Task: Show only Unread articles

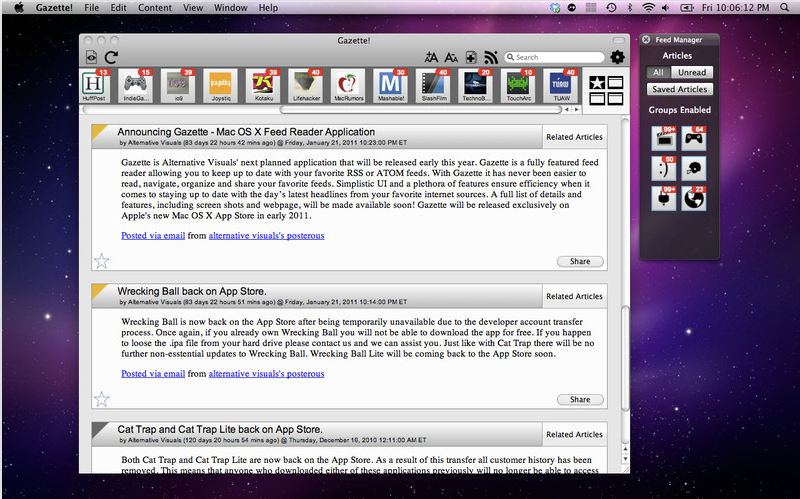Action: point(692,72)
